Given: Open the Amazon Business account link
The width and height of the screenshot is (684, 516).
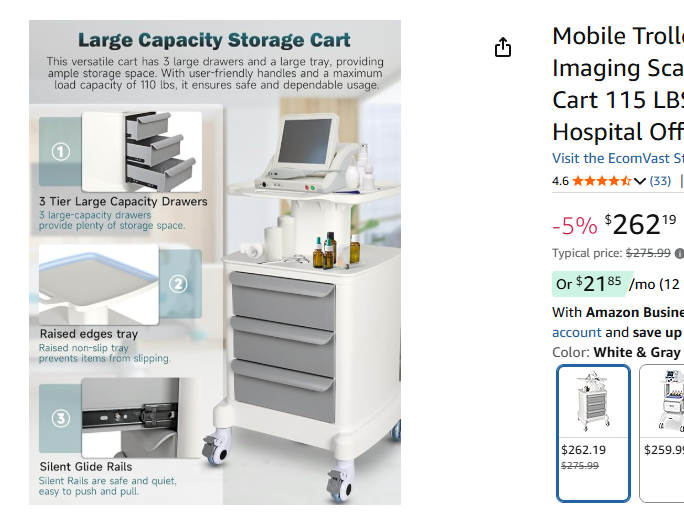Looking at the screenshot, I should coord(577,332).
